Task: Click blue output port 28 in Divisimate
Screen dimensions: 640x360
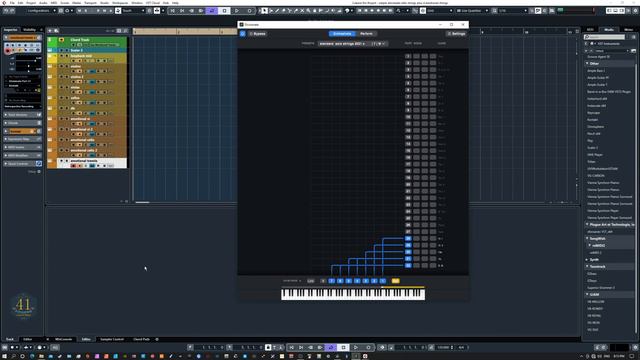Action: click(408, 238)
